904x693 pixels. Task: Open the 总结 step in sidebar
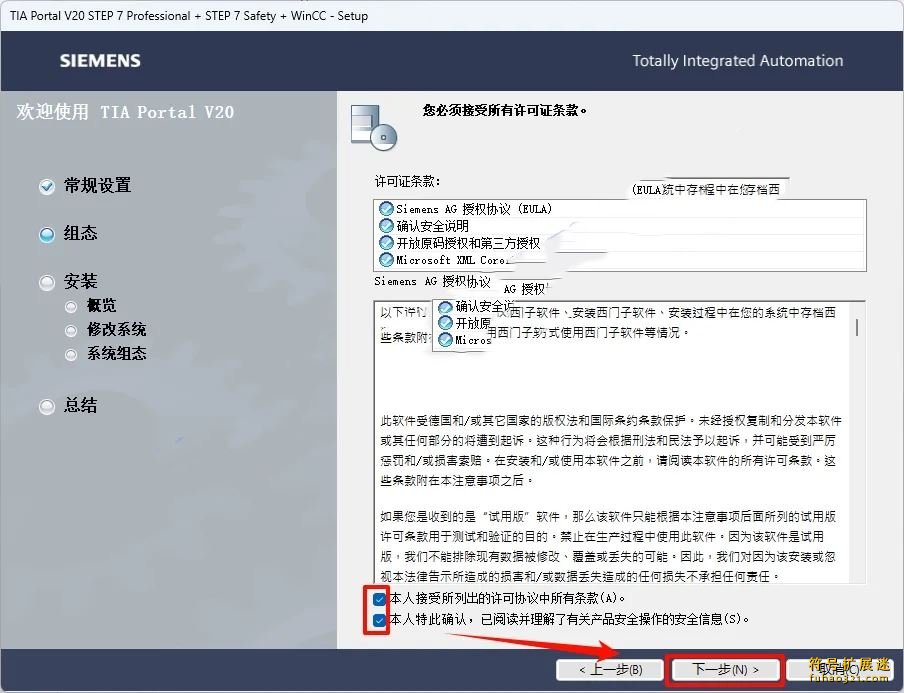80,405
